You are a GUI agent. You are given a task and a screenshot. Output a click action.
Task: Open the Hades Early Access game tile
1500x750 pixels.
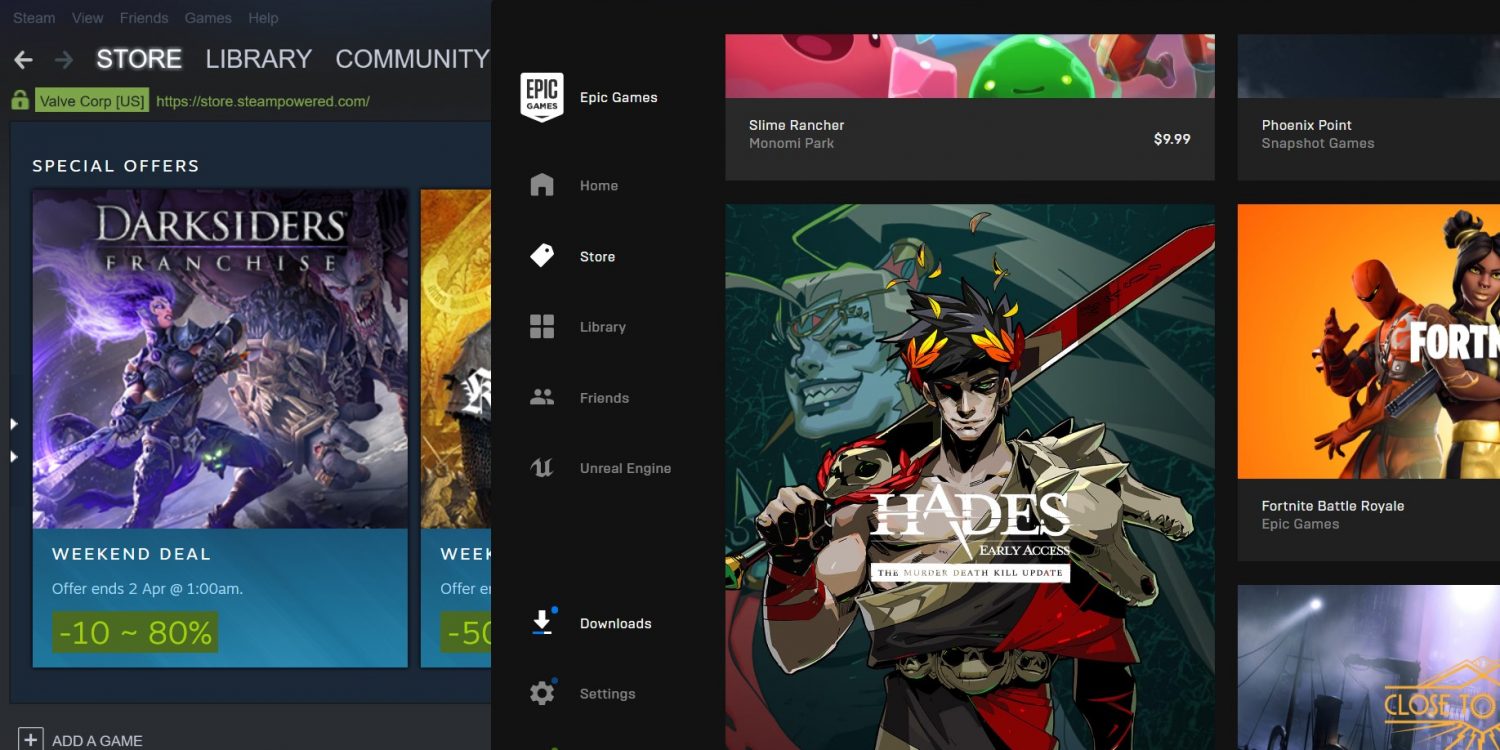pos(969,470)
